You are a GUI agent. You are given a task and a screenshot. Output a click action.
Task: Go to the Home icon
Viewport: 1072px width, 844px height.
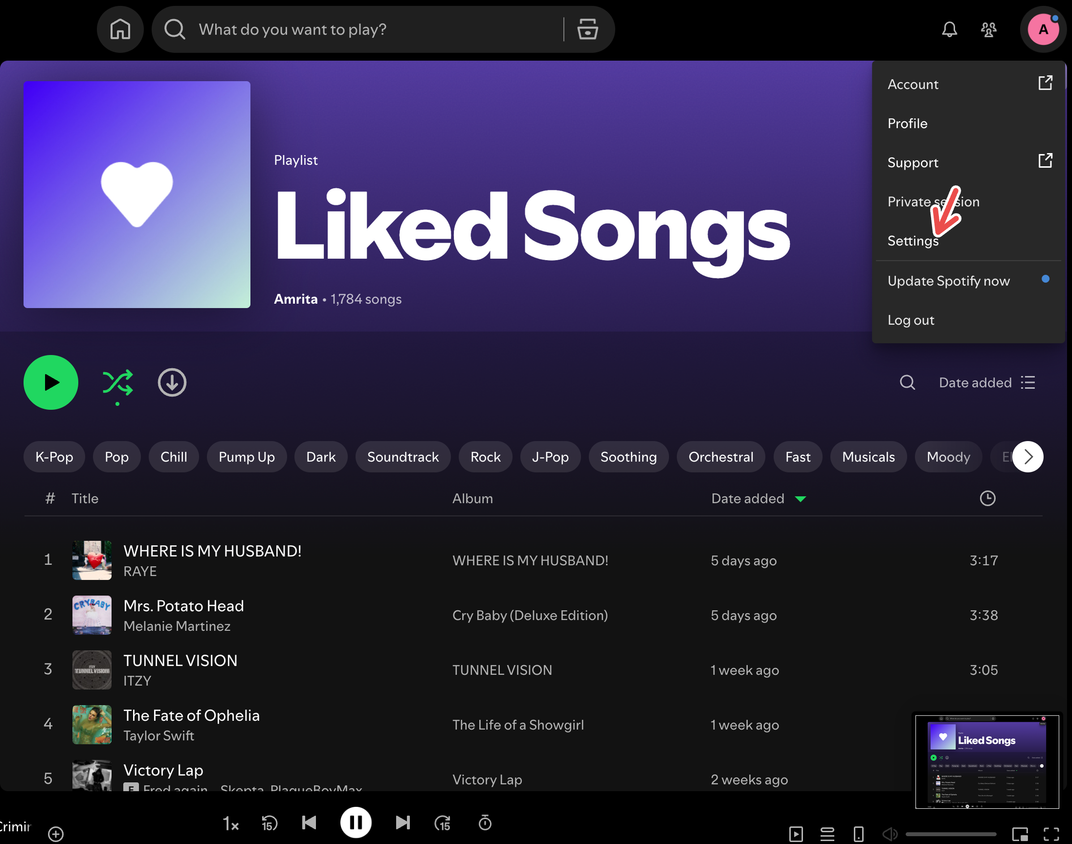pos(120,29)
